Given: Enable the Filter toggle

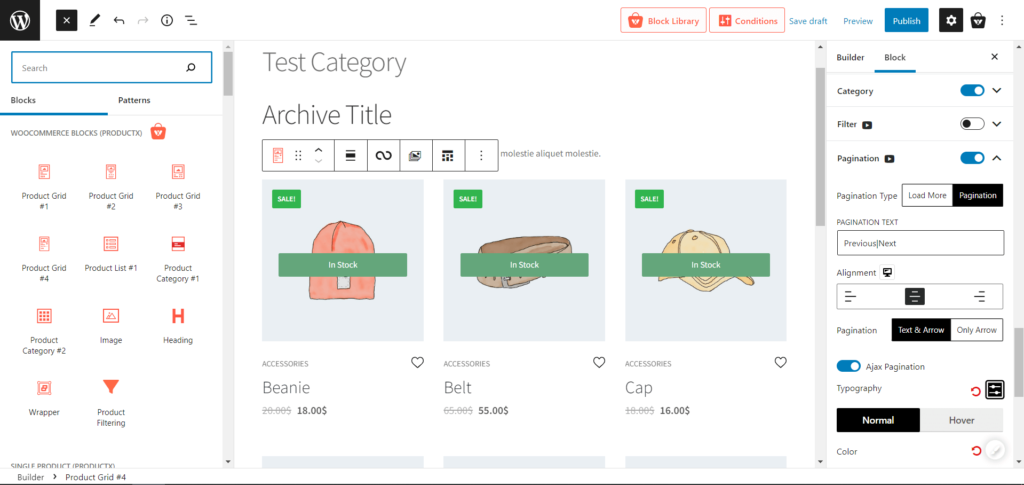Looking at the screenshot, I should [972, 124].
